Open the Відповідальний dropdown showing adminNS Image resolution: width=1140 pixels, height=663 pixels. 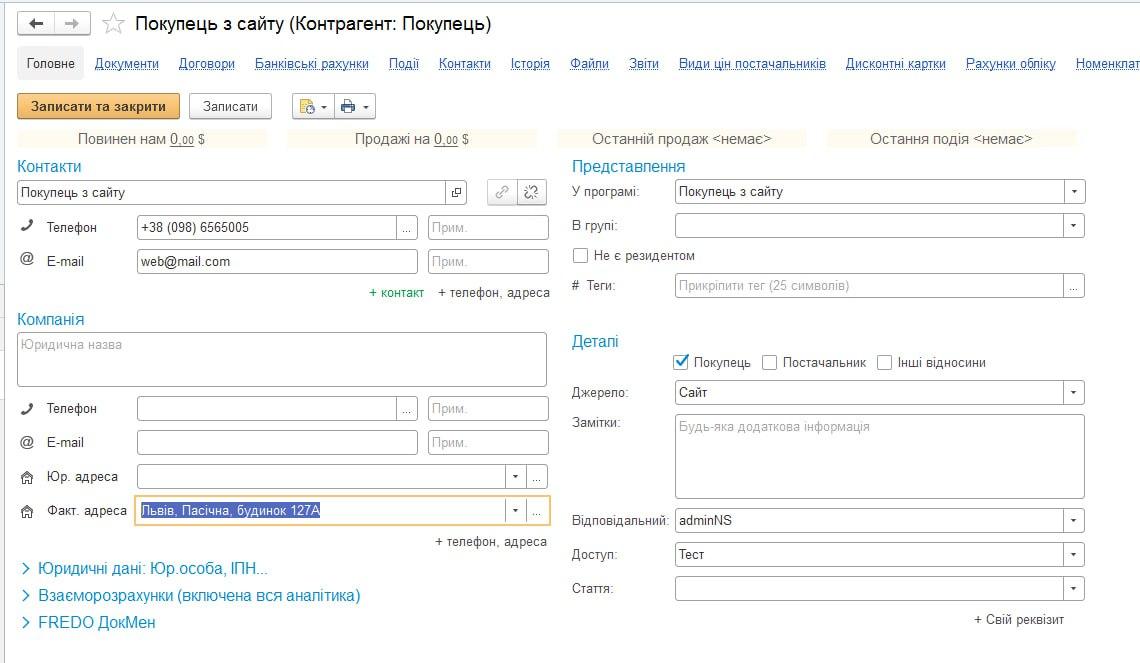(x=1074, y=521)
